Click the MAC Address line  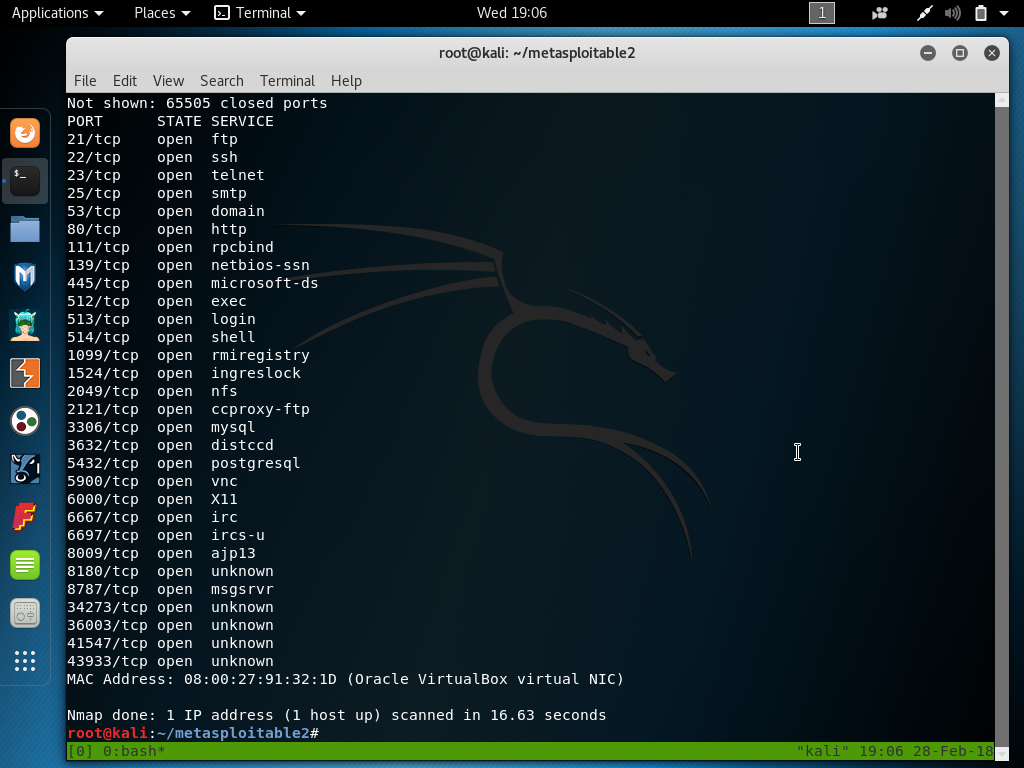point(345,679)
